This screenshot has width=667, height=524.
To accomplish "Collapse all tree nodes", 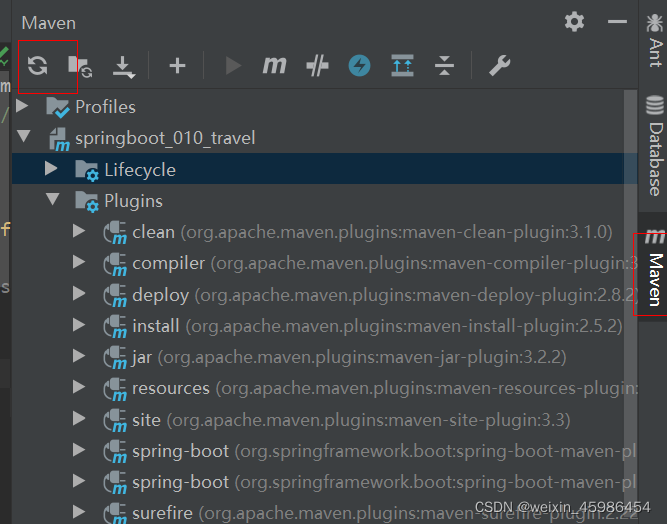I will coord(445,66).
